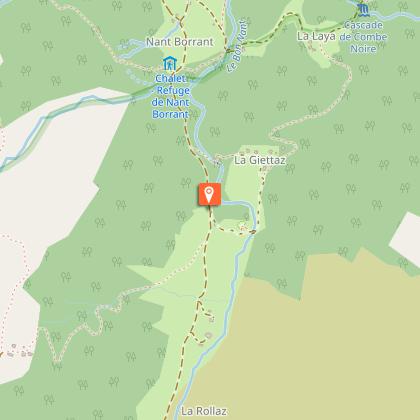
Task: Click the trail junction below the orange marker
Action: point(211,222)
